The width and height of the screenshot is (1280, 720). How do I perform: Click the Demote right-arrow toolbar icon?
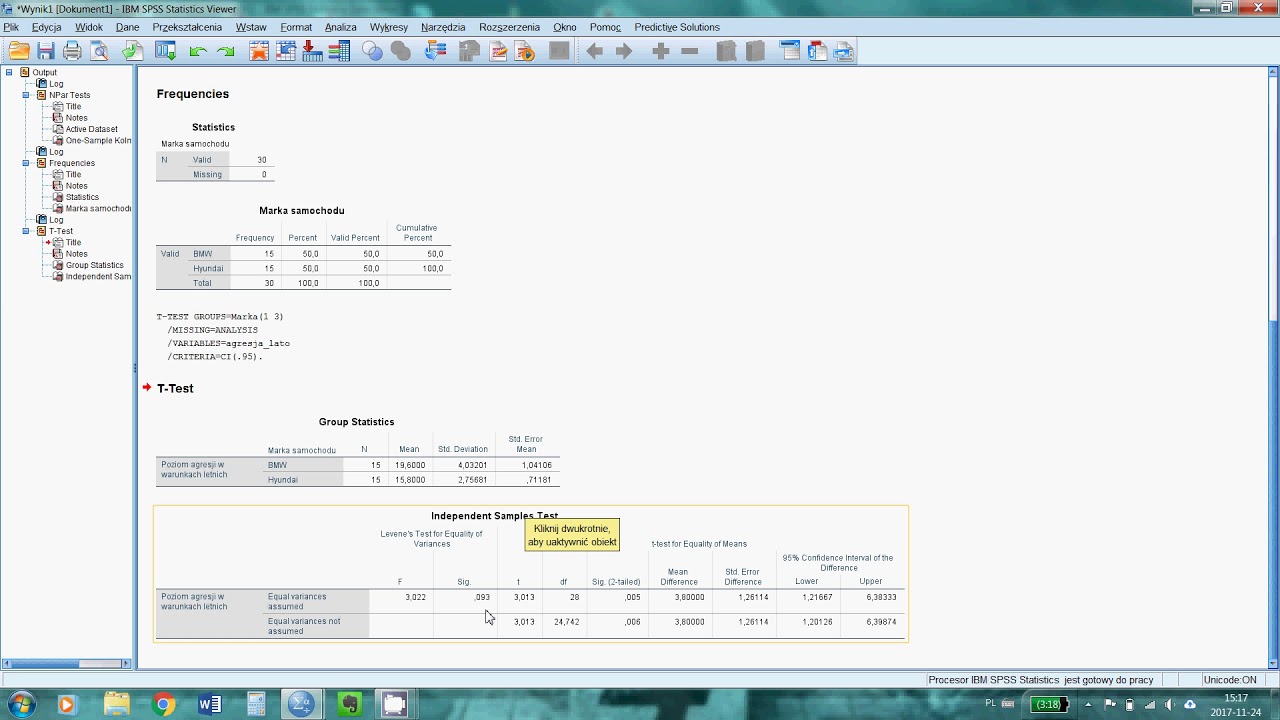tap(624, 51)
